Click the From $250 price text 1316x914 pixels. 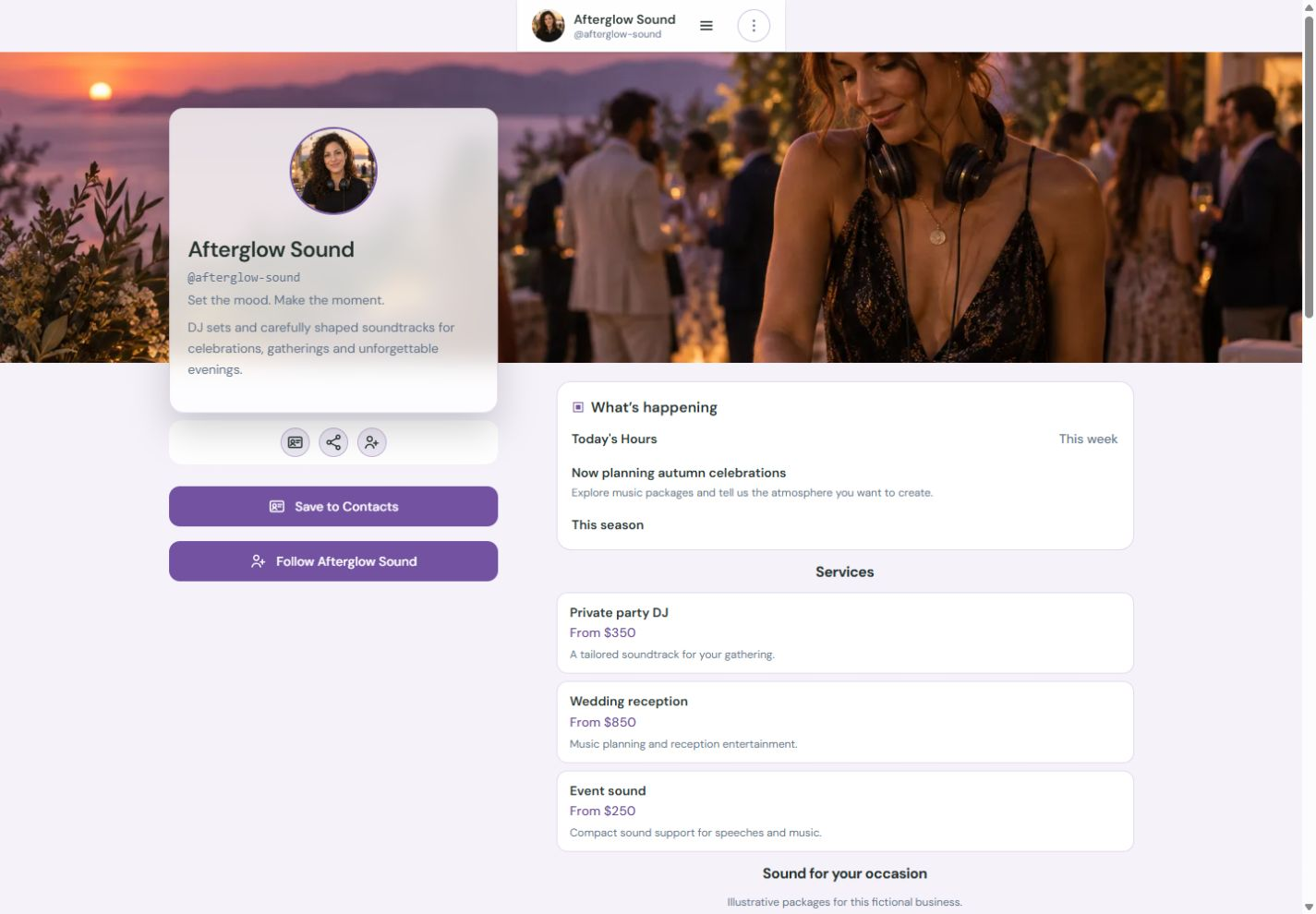[602, 811]
